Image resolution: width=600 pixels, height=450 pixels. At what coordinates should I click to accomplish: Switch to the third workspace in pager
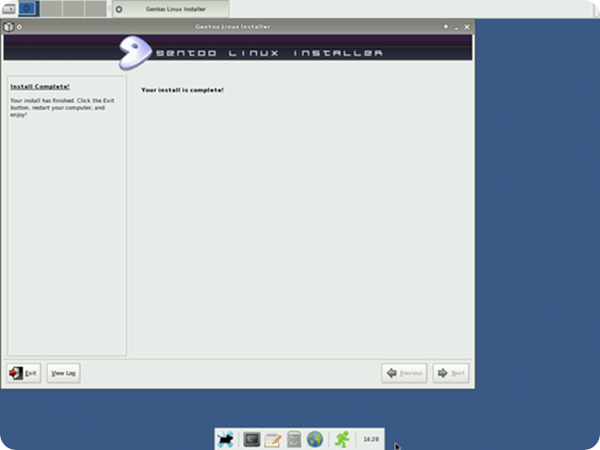click(x=73, y=8)
